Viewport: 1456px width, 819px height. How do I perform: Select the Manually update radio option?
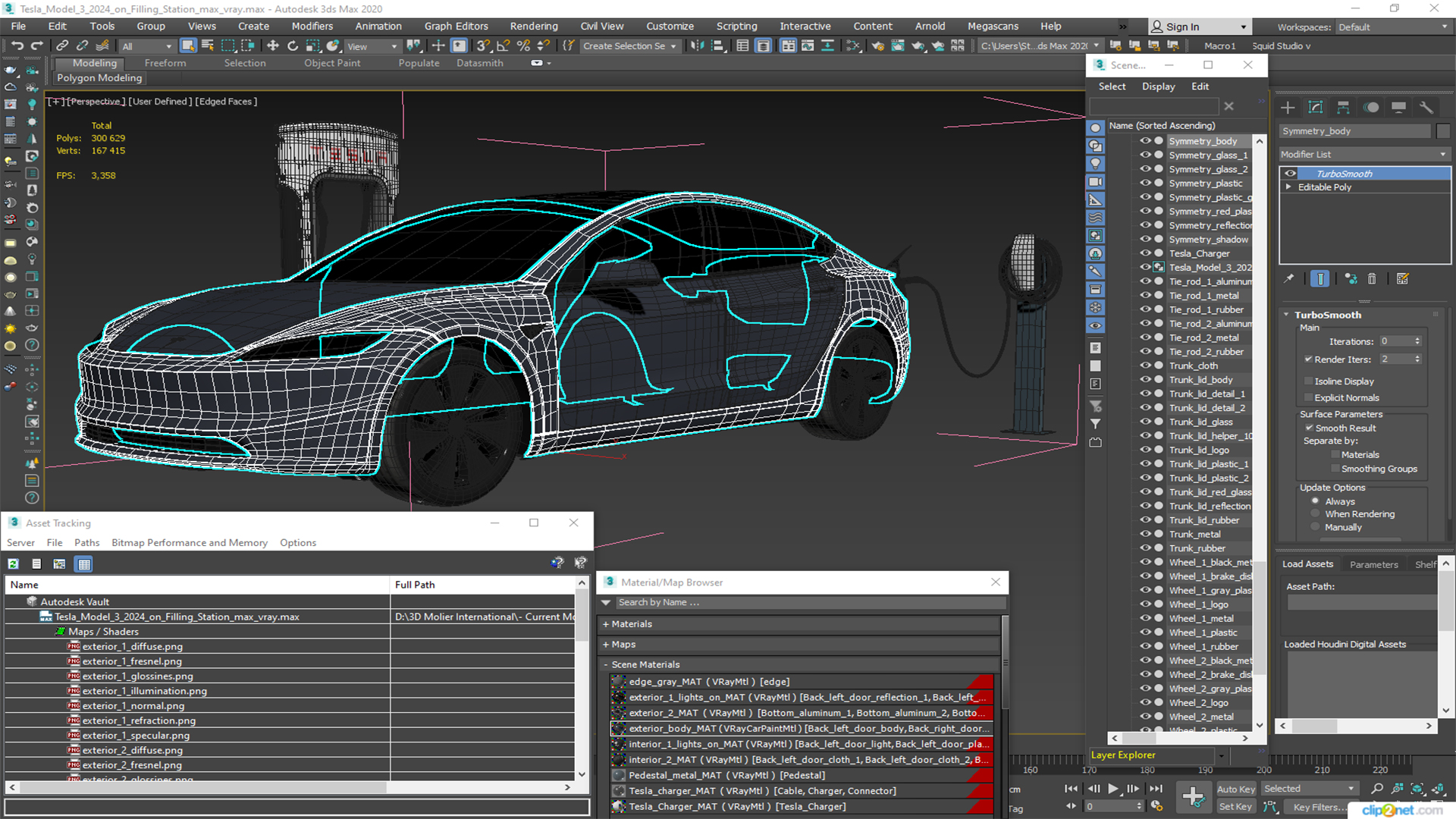[1316, 527]
